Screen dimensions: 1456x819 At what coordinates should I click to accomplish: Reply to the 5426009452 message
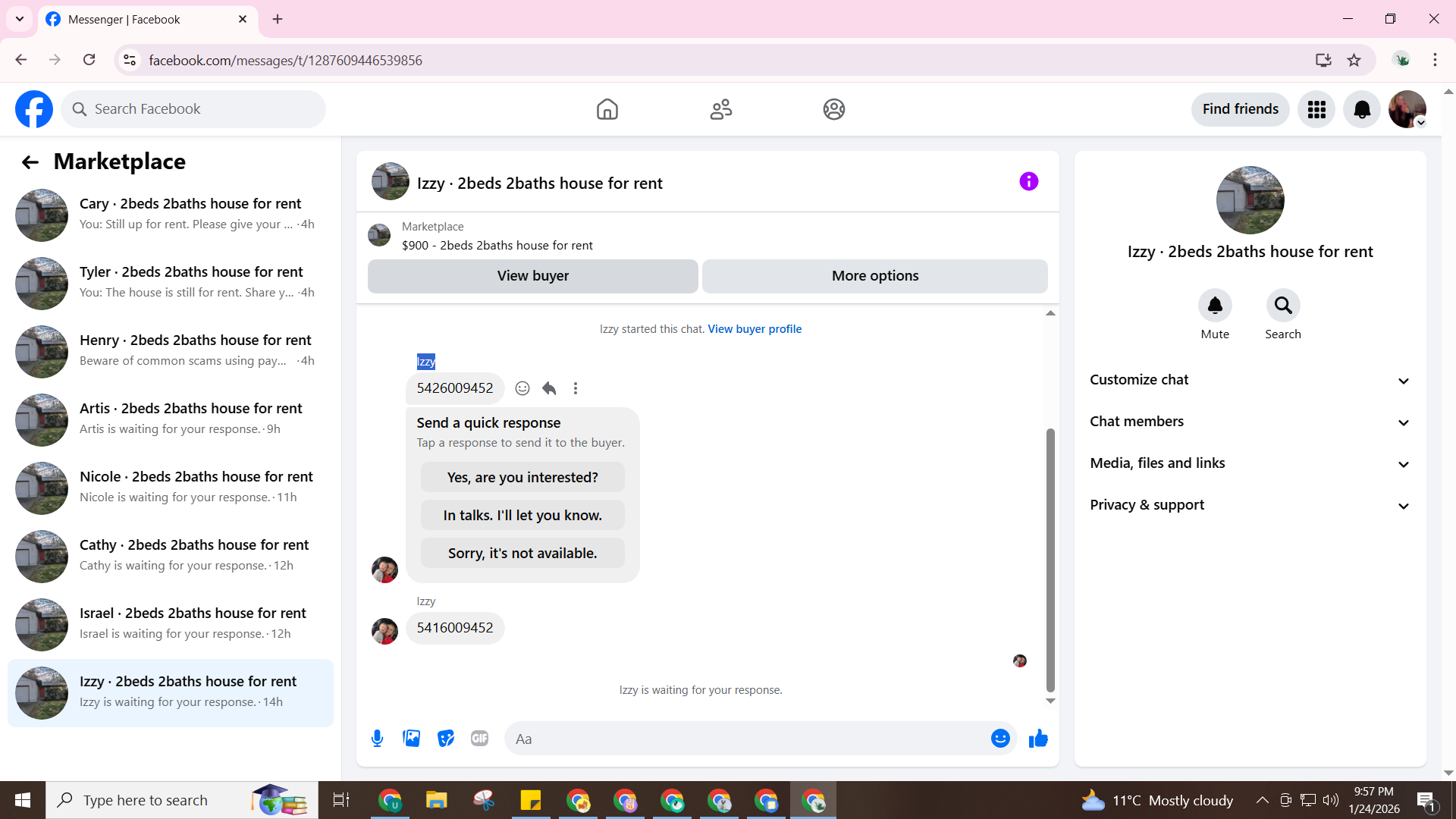[x=549, y=388]
